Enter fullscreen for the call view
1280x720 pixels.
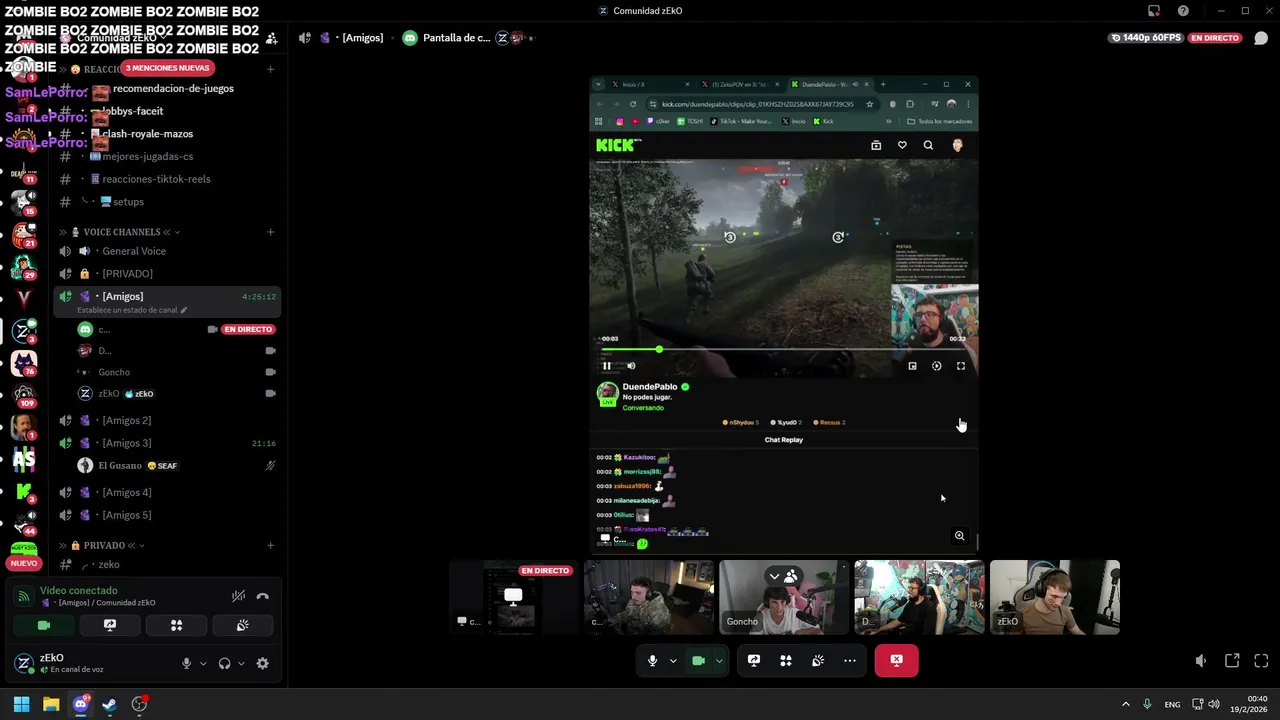[1261, 661]
